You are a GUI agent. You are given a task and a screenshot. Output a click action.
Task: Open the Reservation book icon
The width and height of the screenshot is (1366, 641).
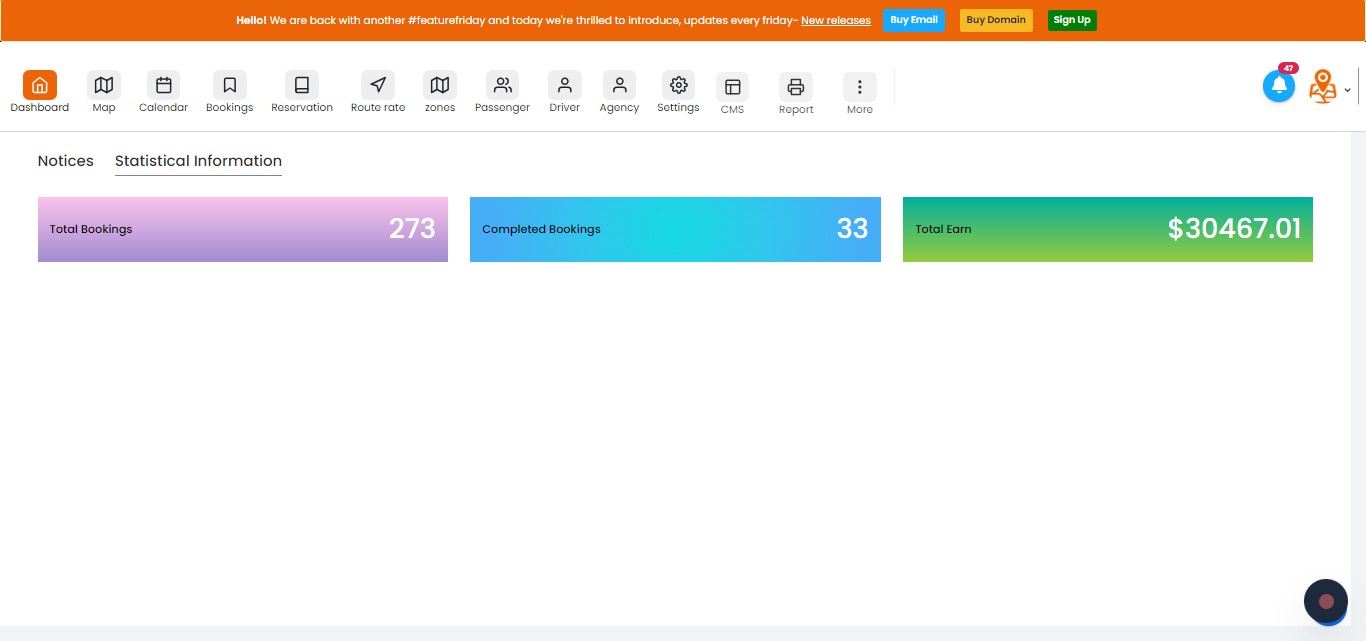click(x=302, y=85)
